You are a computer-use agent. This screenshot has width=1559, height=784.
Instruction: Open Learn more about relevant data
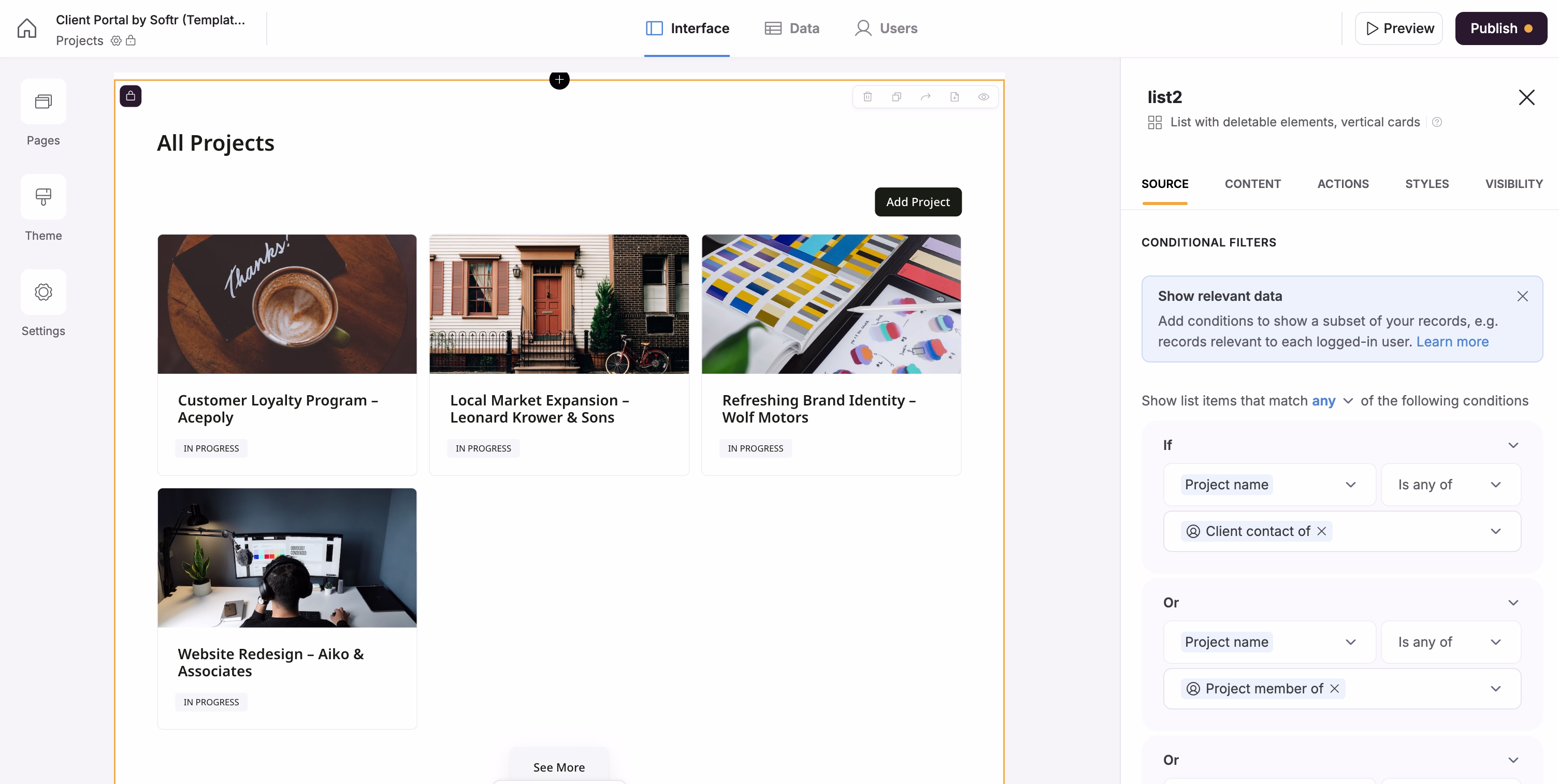click(x=1452, y=341)
